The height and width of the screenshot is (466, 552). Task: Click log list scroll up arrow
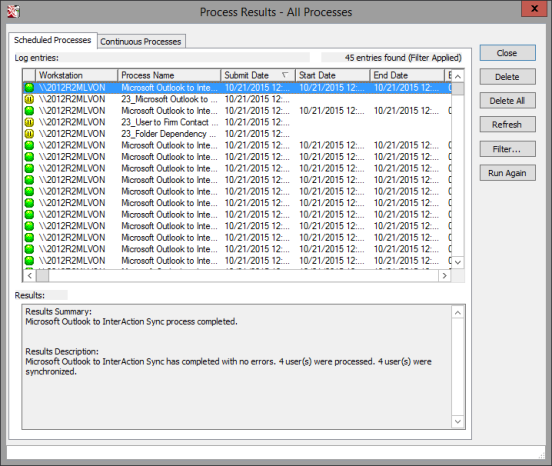pos(458,76)
